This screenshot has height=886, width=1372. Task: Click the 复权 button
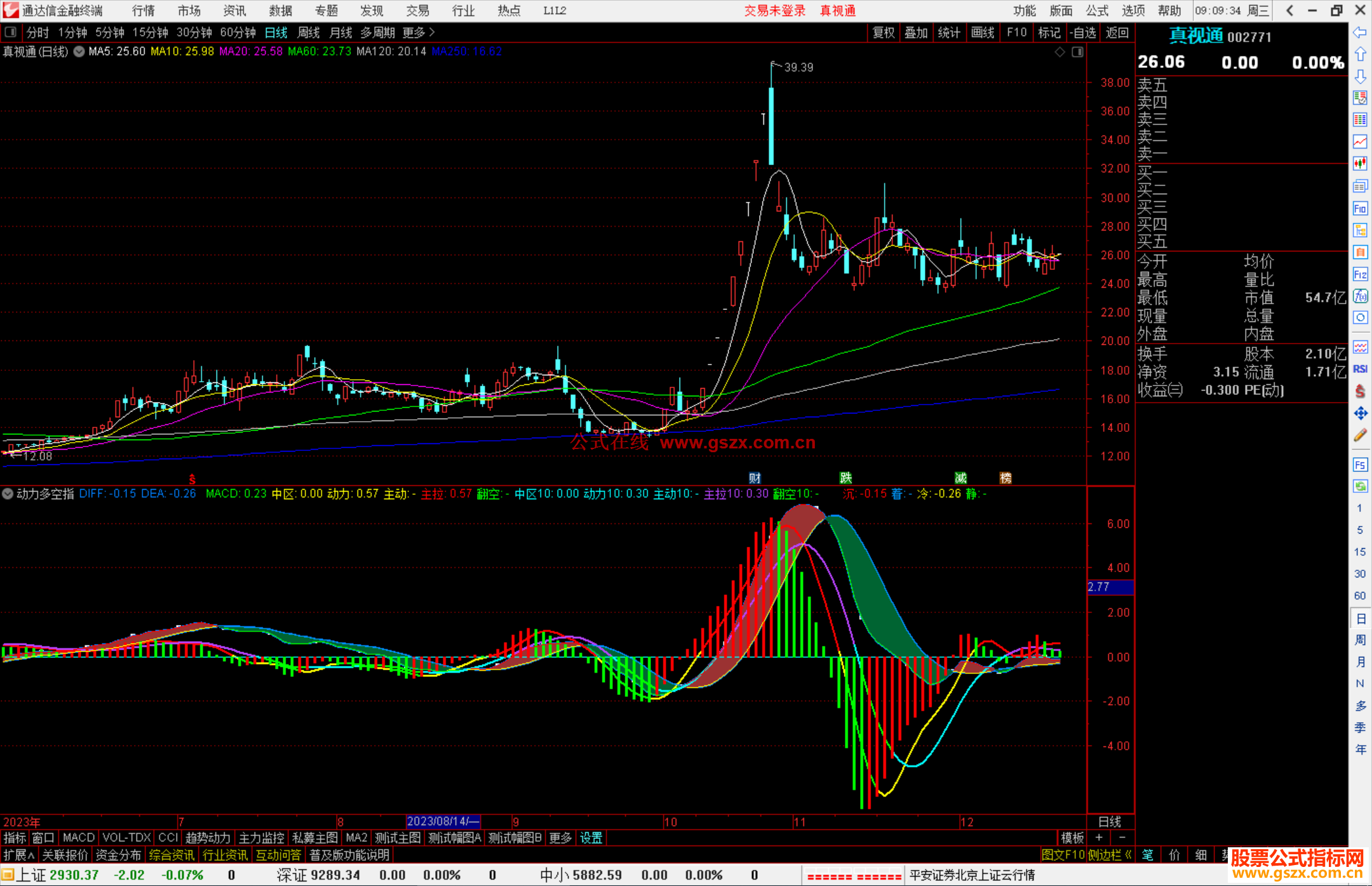pyautogui.click(x=884, y=32)
